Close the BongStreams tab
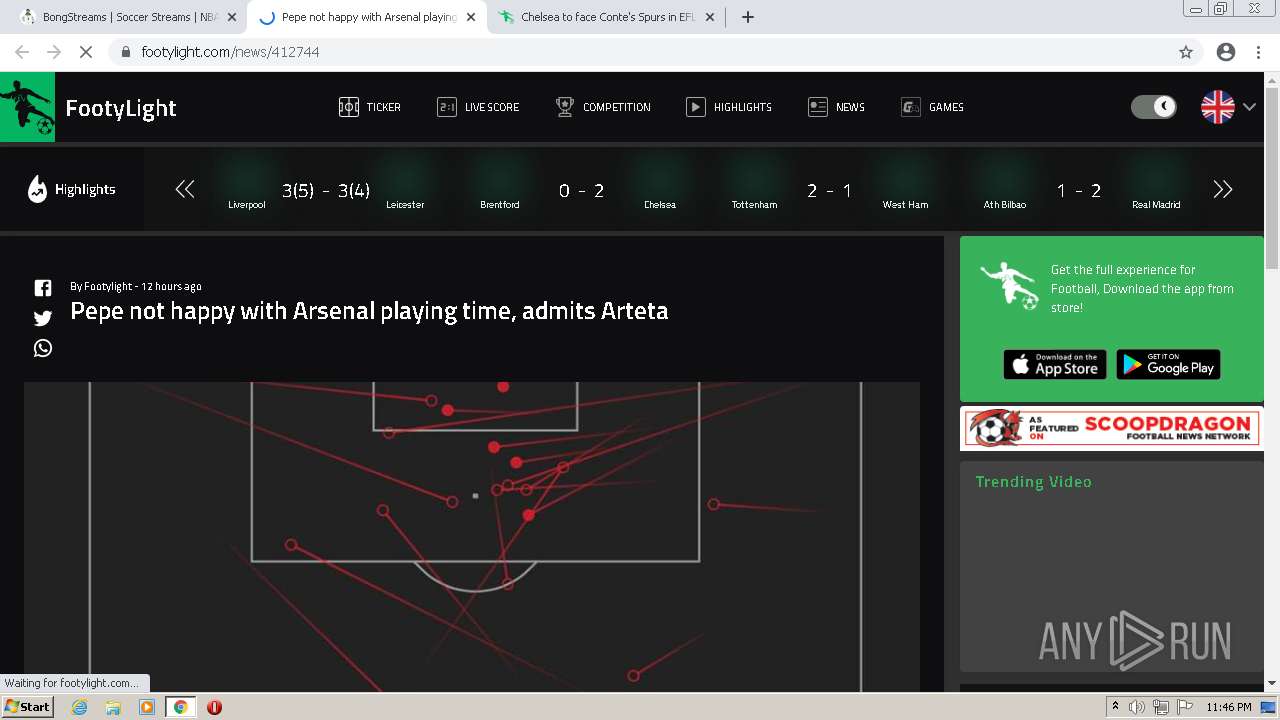The image size is (1280, 720). tap(232, 17)
